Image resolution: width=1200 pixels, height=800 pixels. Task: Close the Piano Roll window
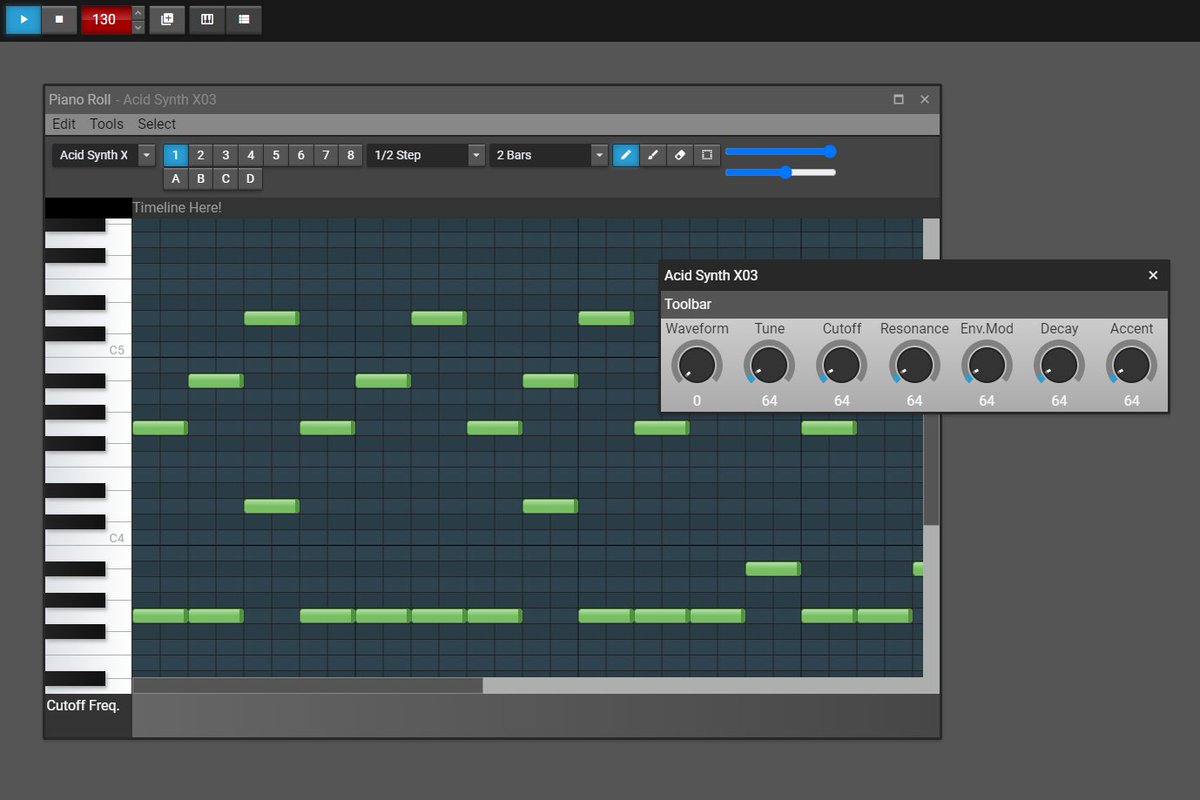coord(924,99)
